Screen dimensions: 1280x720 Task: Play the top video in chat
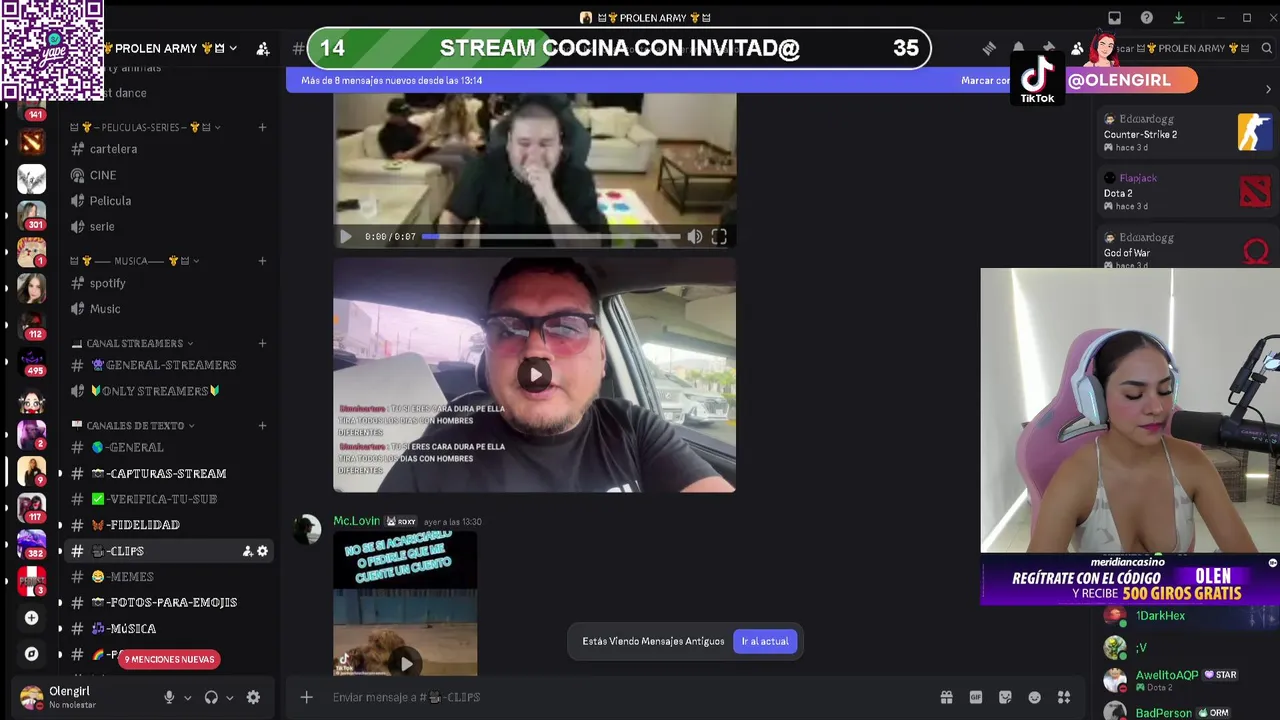pos(346,237)
